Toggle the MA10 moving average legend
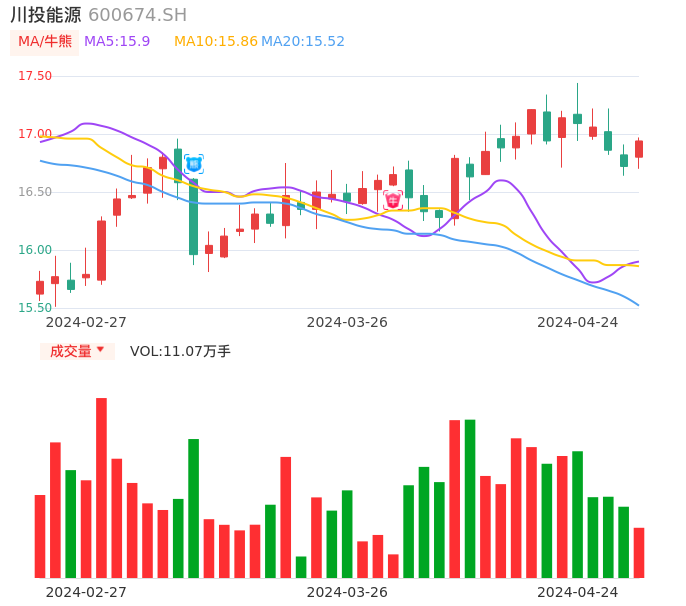686x606 pixels. [215, 42]
